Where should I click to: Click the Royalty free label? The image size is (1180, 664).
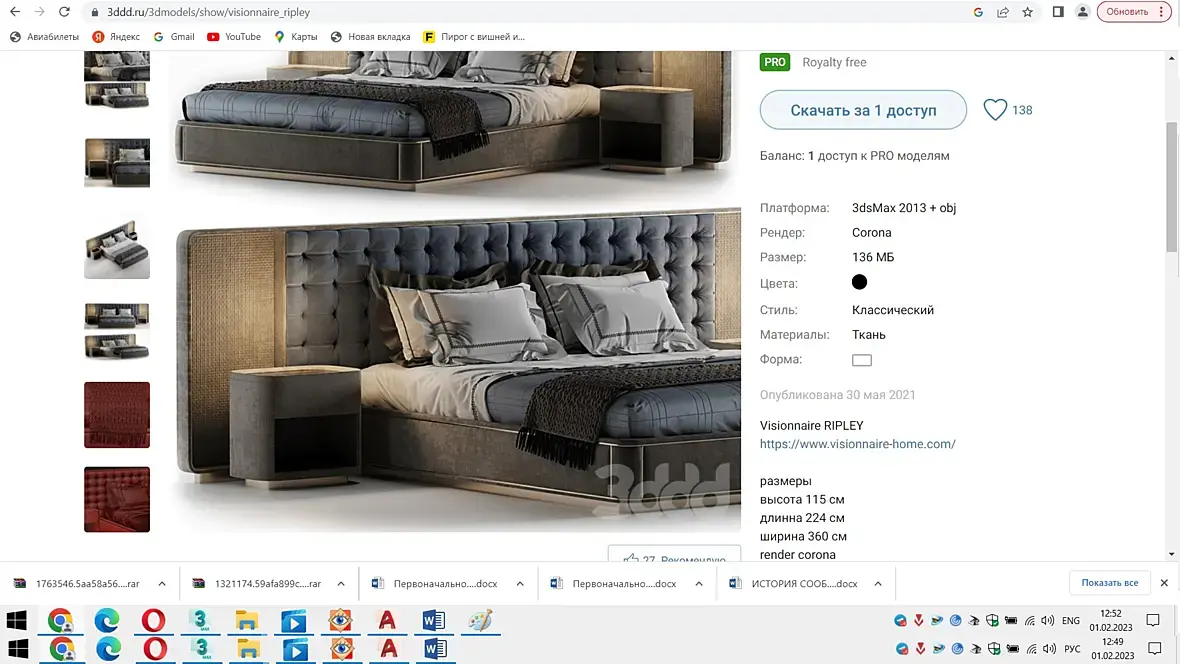point(834,62)
